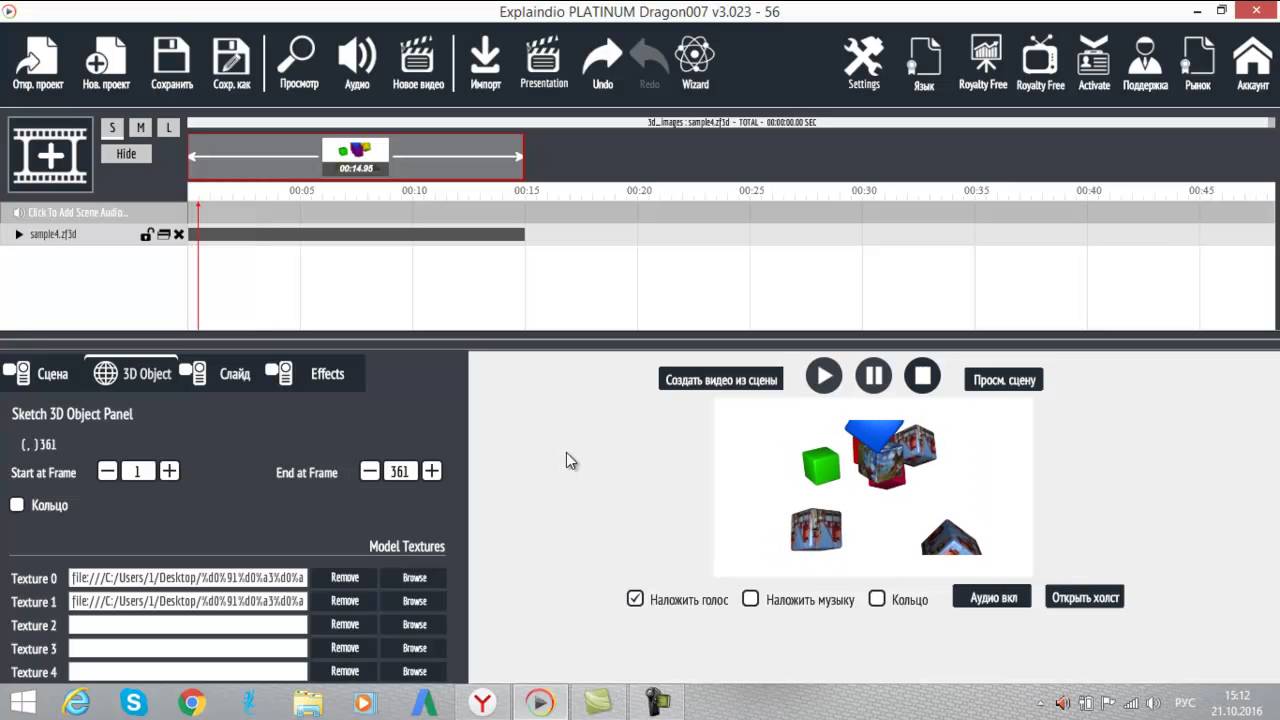Open Аккаунт home icon
This screenshot has width=1280, height=720.
(x=1253, y=63)
